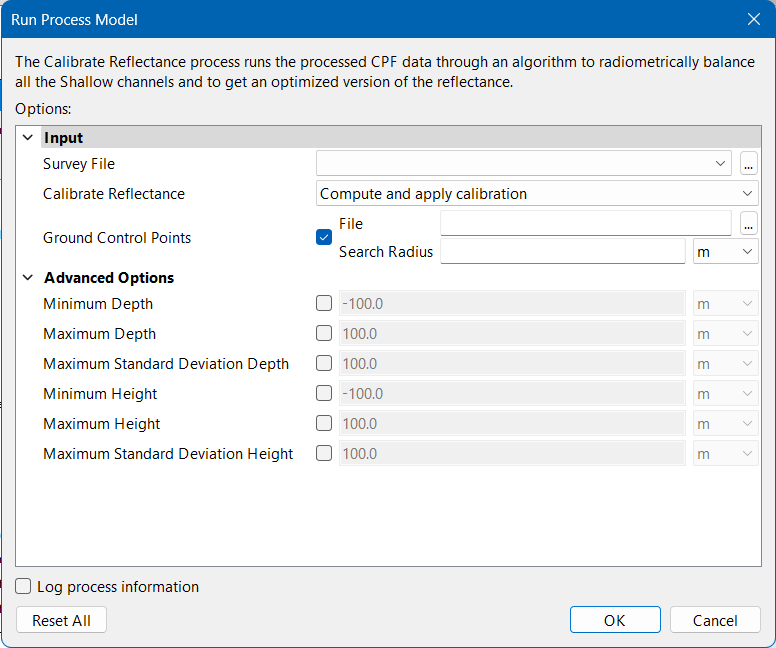
Task: Tick the Maximum Standard Deviation Depth checkbox
Action: (324, 364)
